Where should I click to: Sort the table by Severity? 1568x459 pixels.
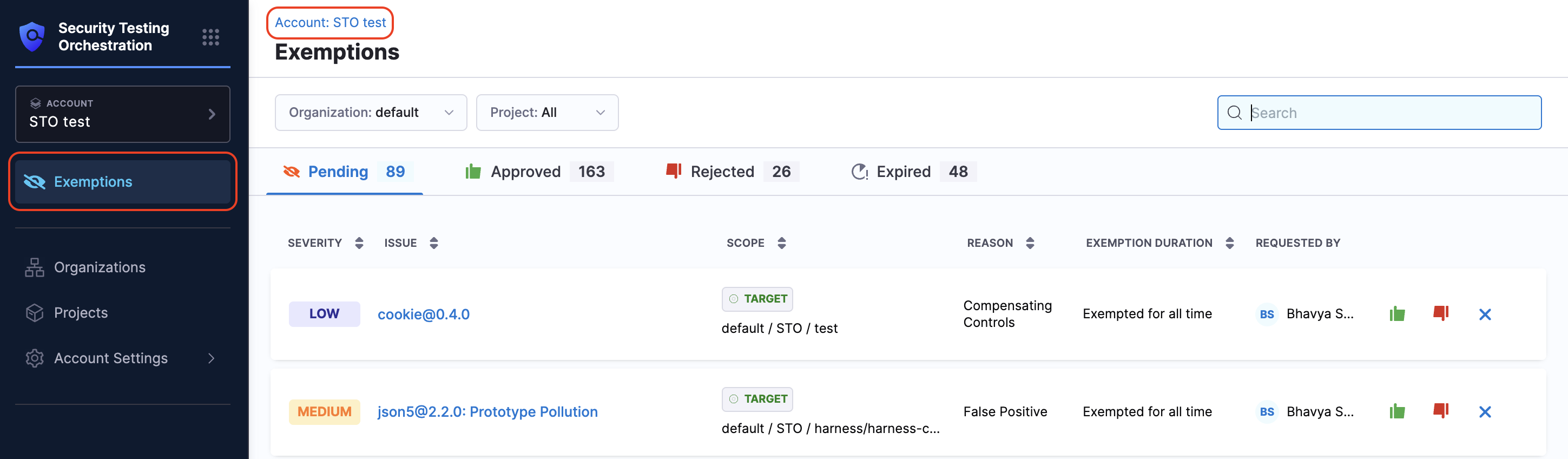(x=359, y=243)
